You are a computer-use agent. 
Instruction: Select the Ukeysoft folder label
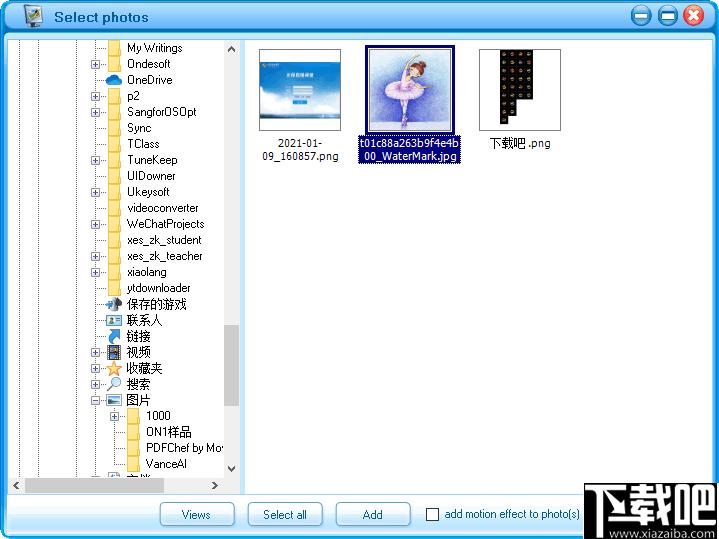pos(148,192)
